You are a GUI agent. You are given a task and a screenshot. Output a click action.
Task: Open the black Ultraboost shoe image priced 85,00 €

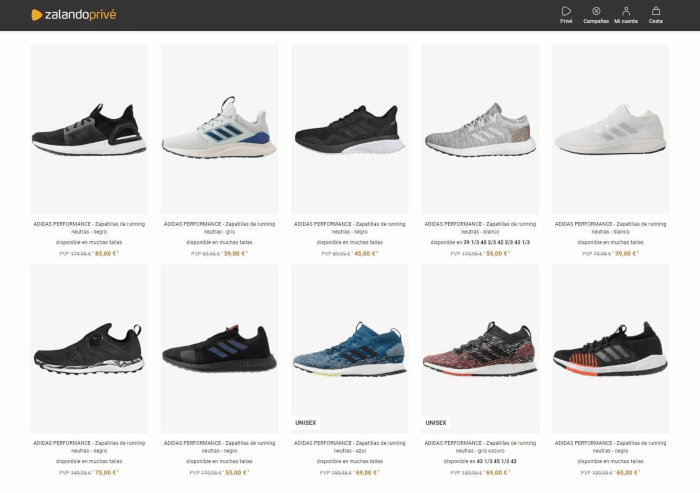pos(89,130)
